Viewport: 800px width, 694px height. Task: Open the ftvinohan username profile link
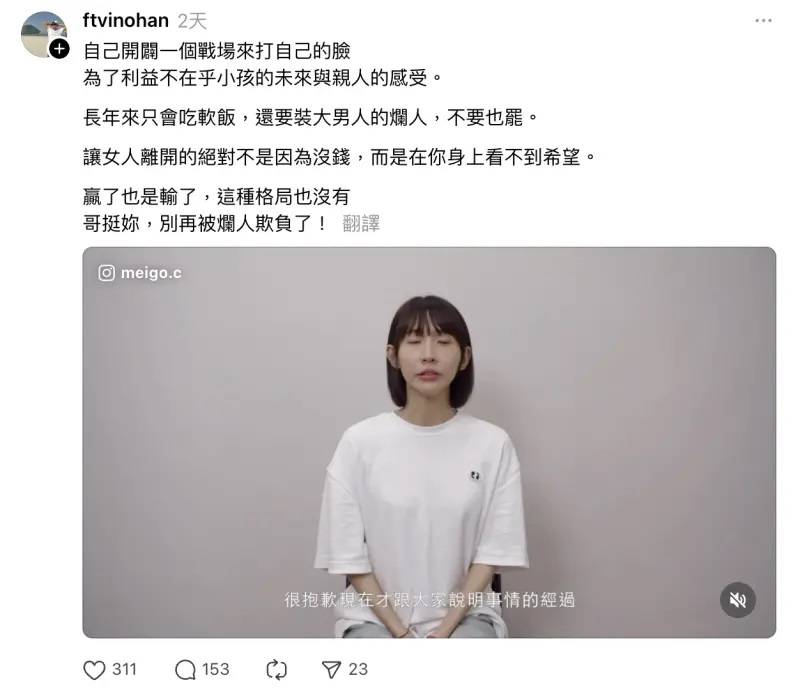(126, 21)
